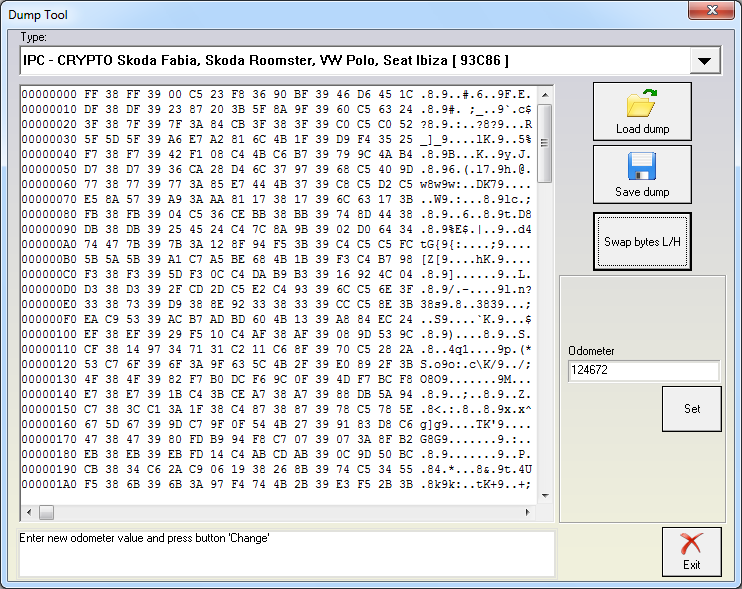Open the Type dropdown arrow

click(x=704, y=61)
